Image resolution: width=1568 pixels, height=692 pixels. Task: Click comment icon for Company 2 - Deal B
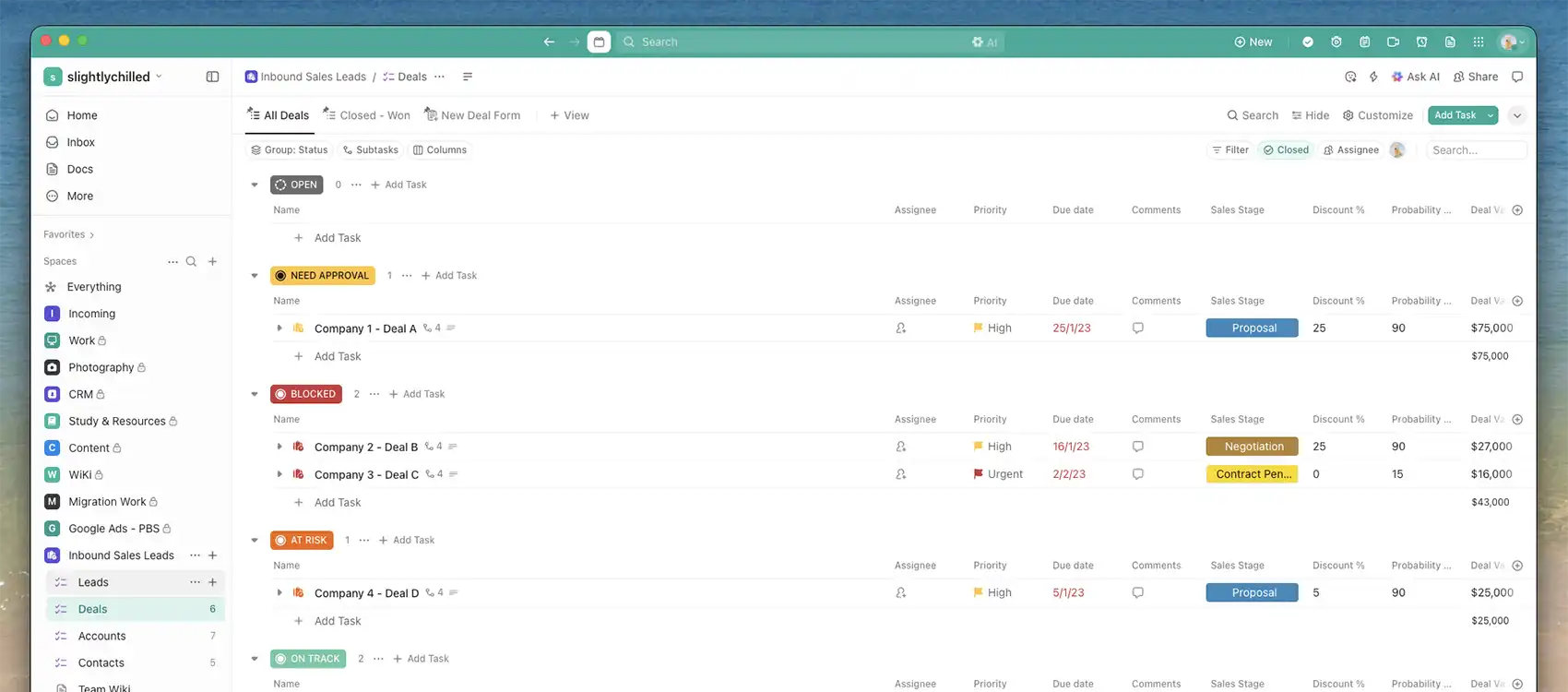click(1138, 447)
